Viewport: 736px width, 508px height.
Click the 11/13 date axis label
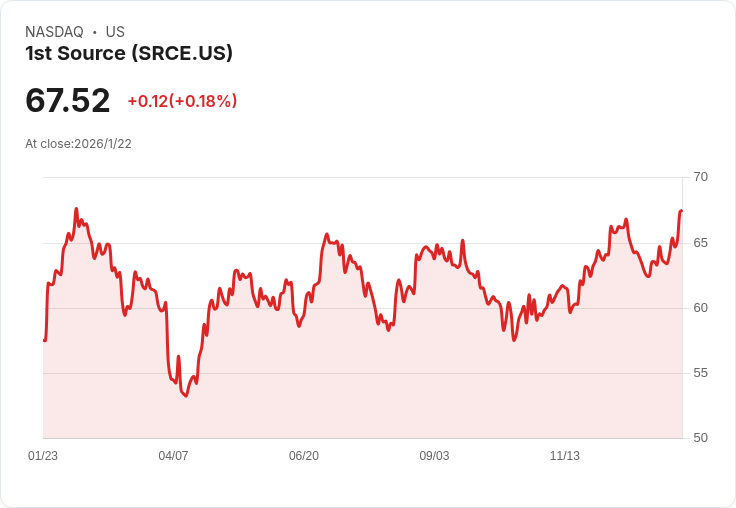pos(565,456)
